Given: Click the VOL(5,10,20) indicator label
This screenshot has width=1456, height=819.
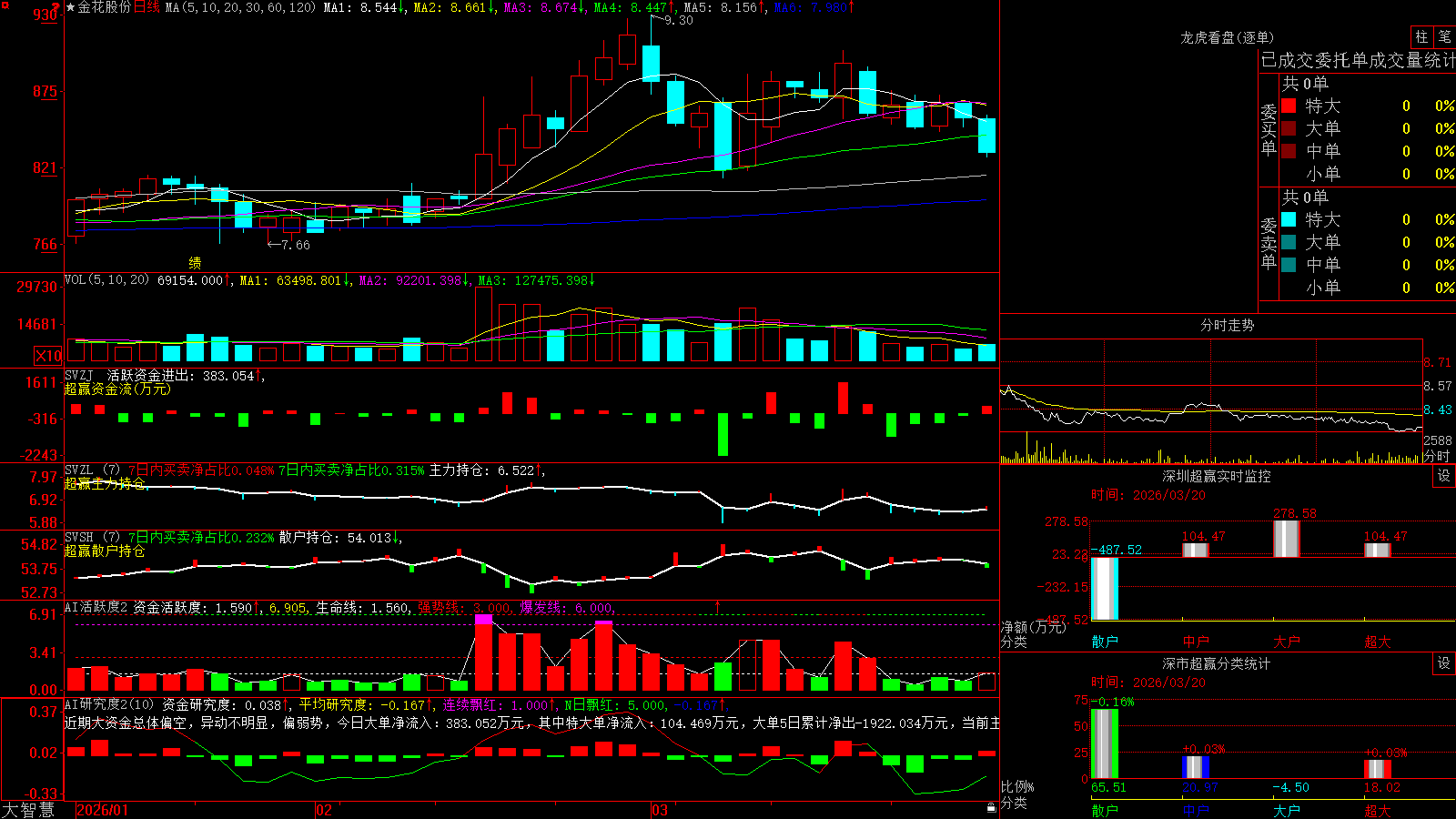Looking at the screenshot, I should pos(107,280).
